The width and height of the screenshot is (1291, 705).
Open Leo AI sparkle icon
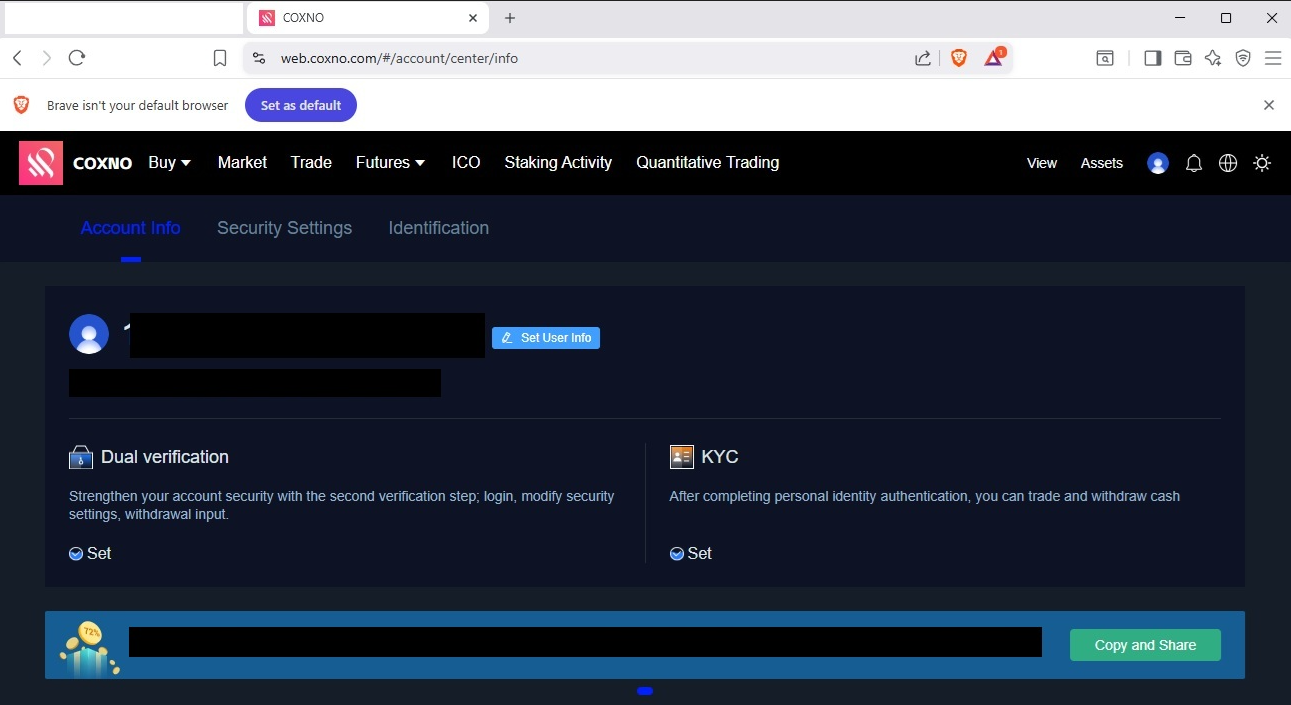[1213, 58]
